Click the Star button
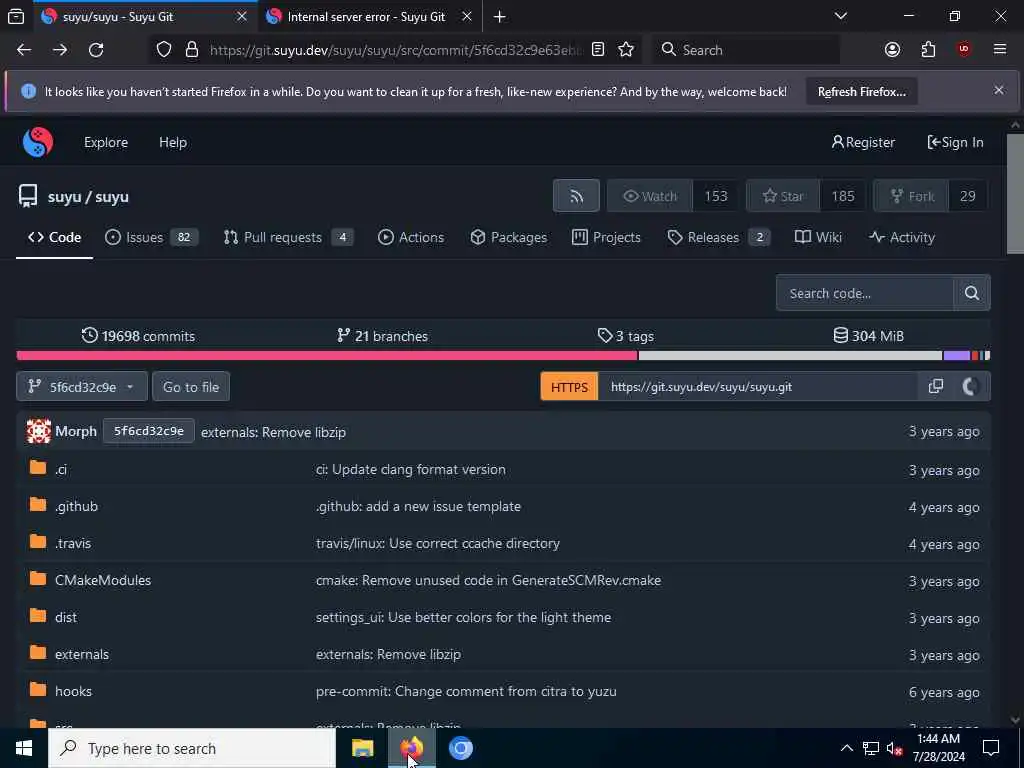1024x768 pixels. pos(782,196)
